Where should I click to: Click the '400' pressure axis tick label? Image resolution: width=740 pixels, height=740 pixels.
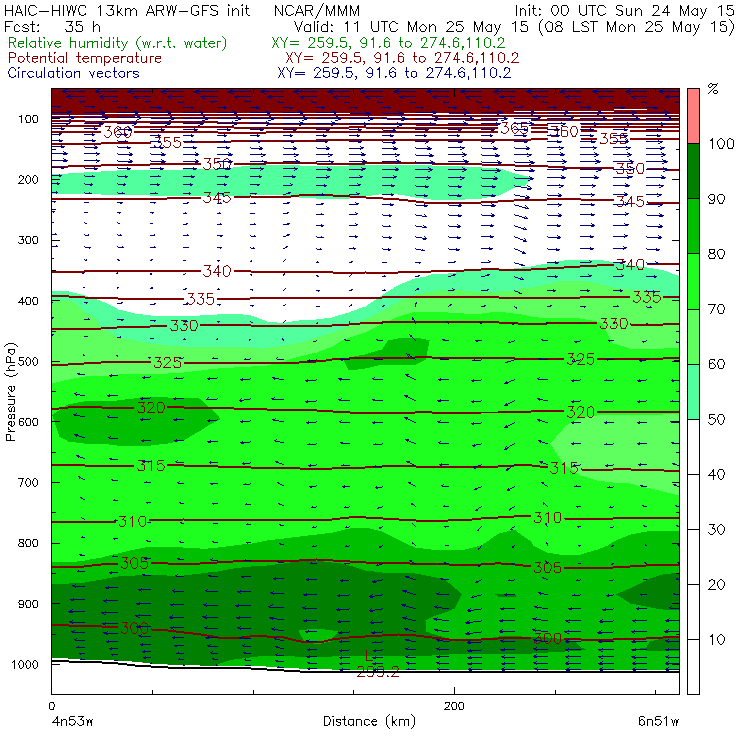click(x=28, y=301)
